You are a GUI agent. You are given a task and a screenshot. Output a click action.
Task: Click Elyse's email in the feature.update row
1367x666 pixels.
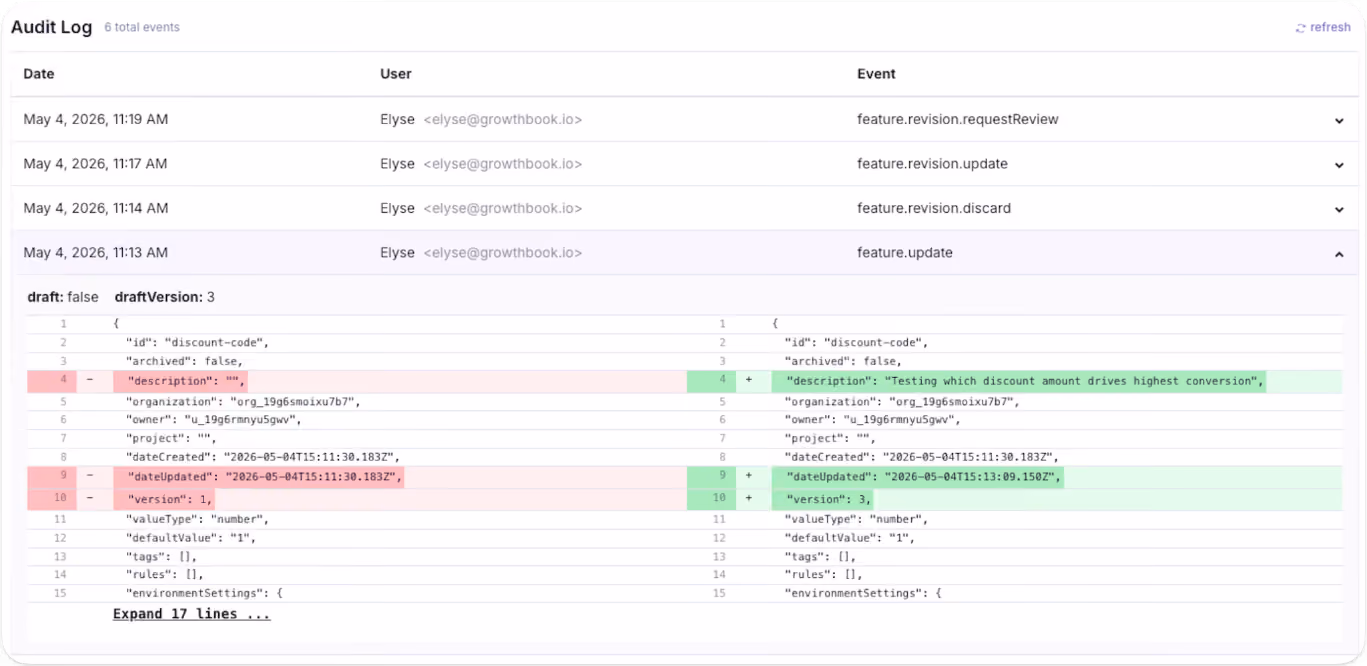pyautogui.click(x=502, y=253)
